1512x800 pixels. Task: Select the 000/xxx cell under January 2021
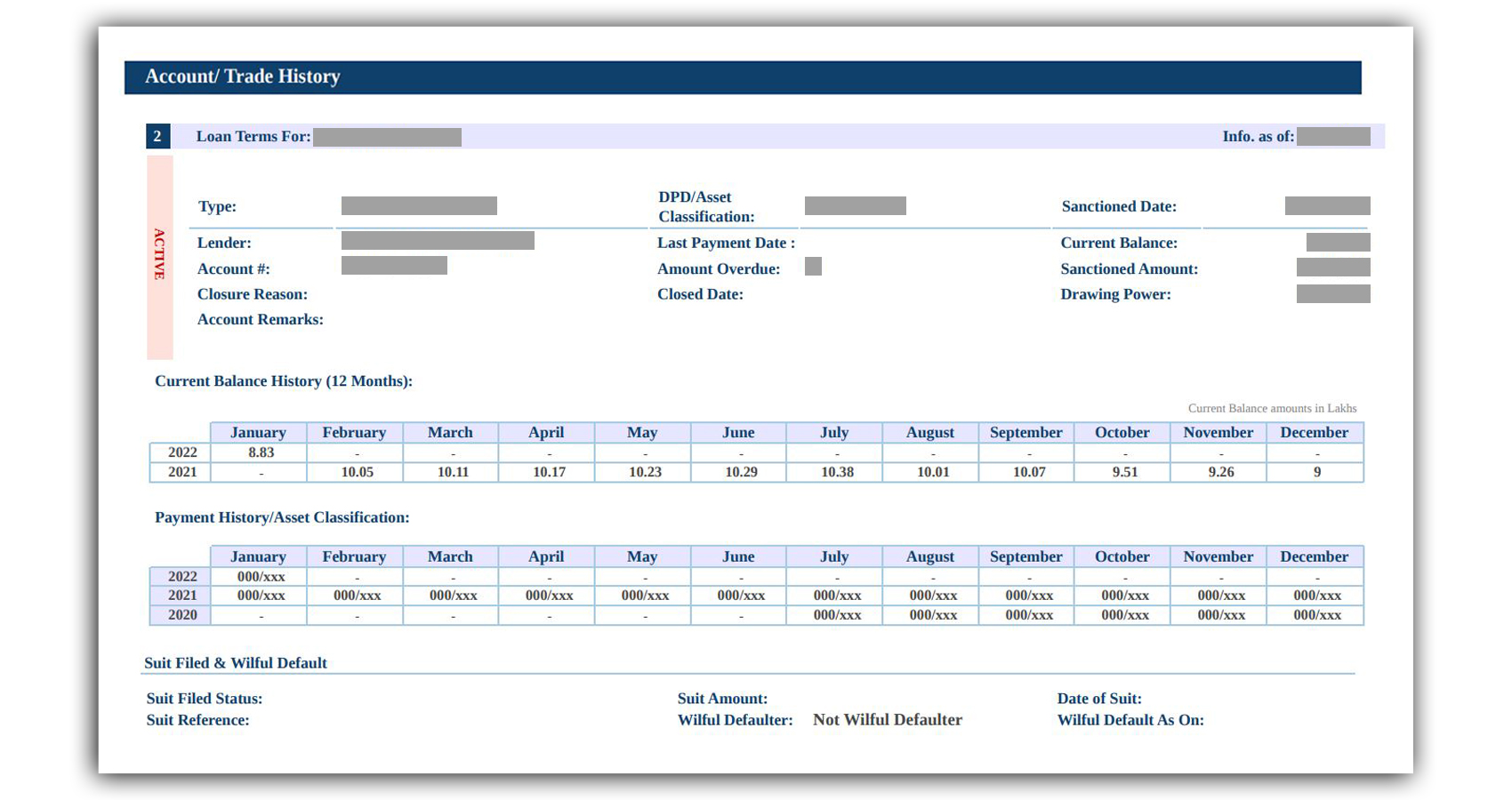258,596
